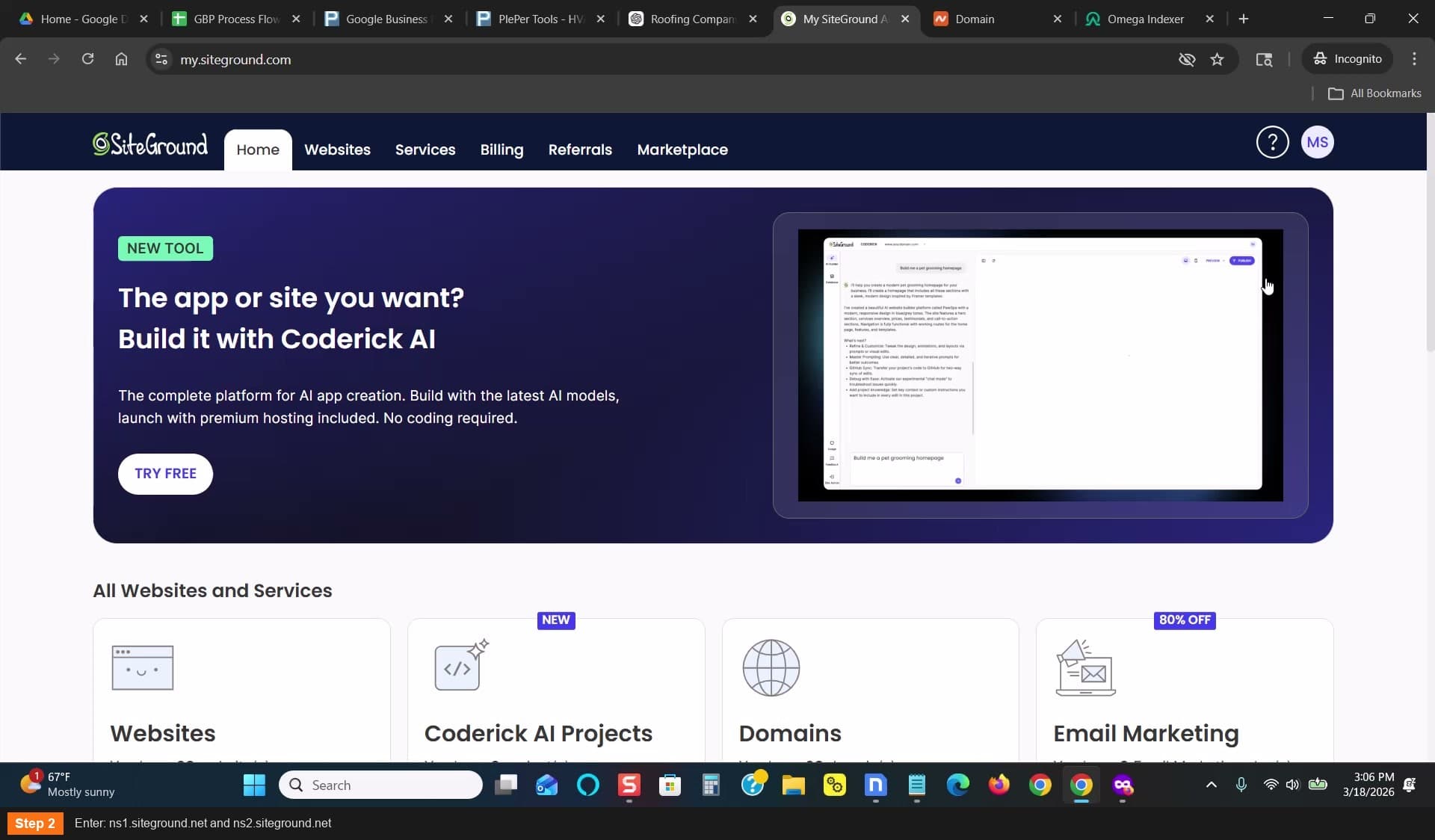The width and height of the screenshot is (1435, 840).
Task: Open the site information icon in address bar
Action: (161, 59)
